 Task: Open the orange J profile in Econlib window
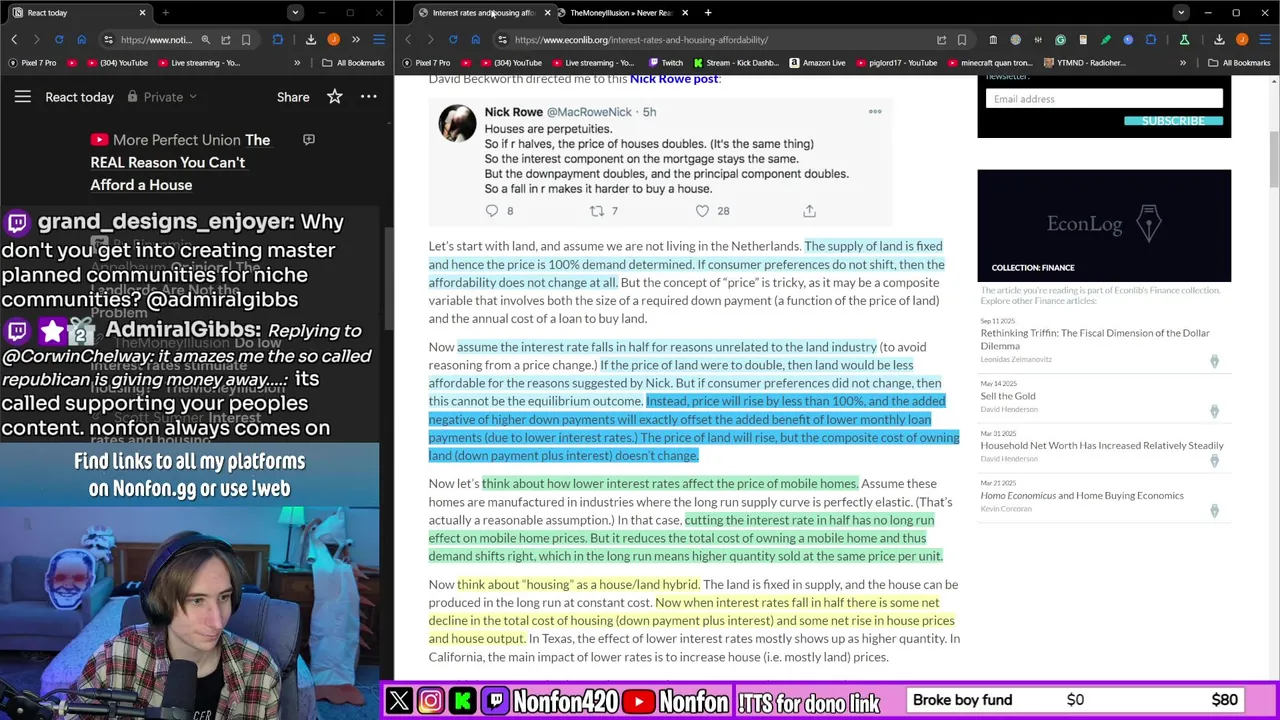click(x=1242, y=40)
